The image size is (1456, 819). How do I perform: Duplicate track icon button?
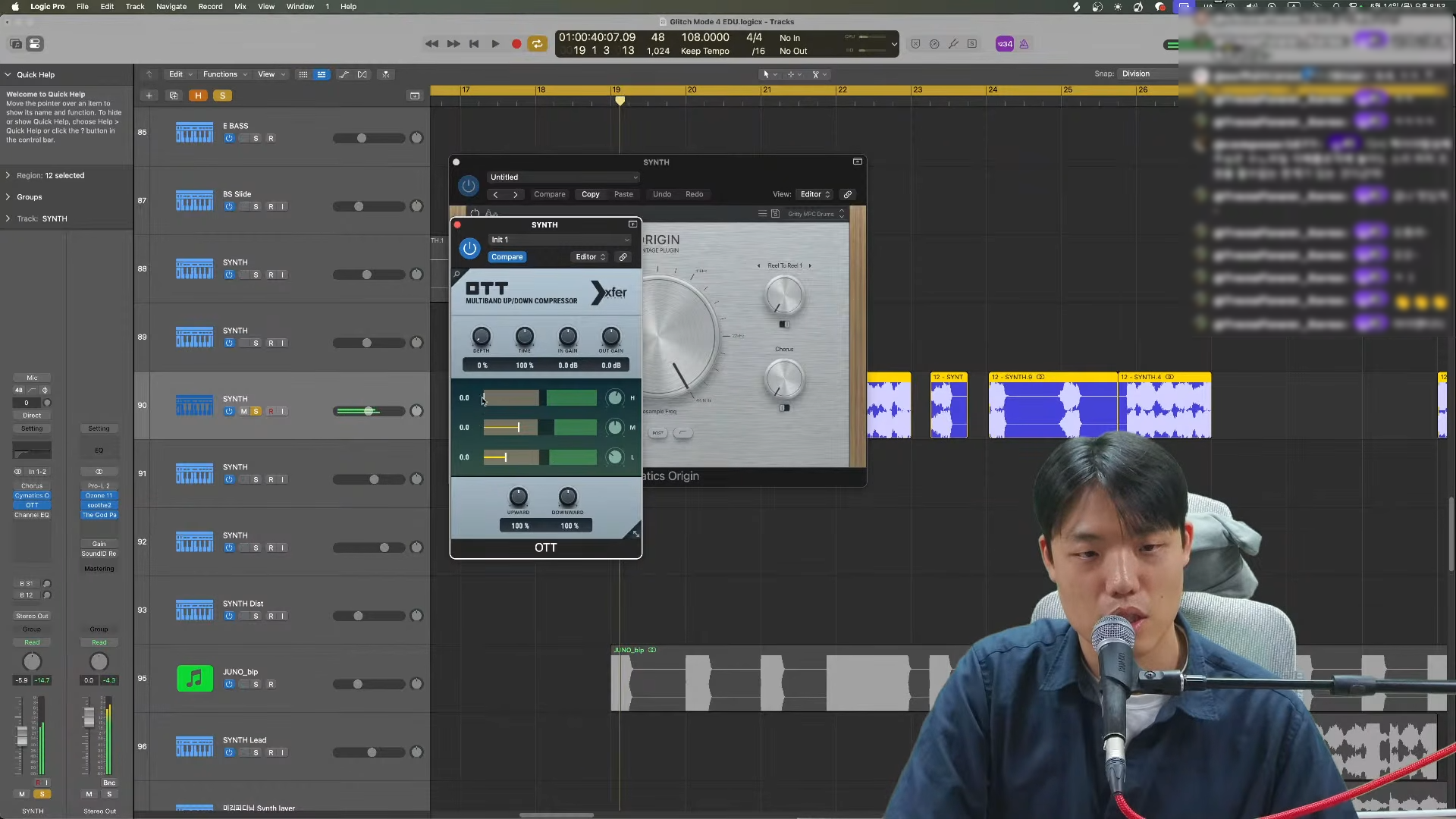[174, 96]
